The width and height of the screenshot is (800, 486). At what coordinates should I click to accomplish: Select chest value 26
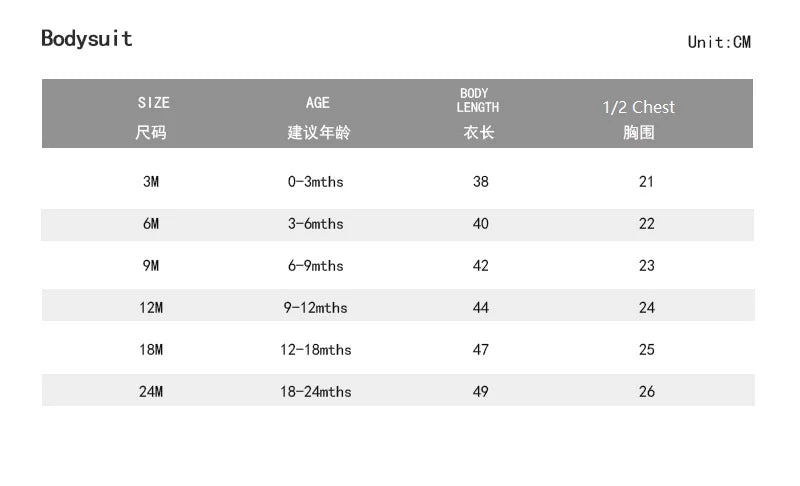647,392
